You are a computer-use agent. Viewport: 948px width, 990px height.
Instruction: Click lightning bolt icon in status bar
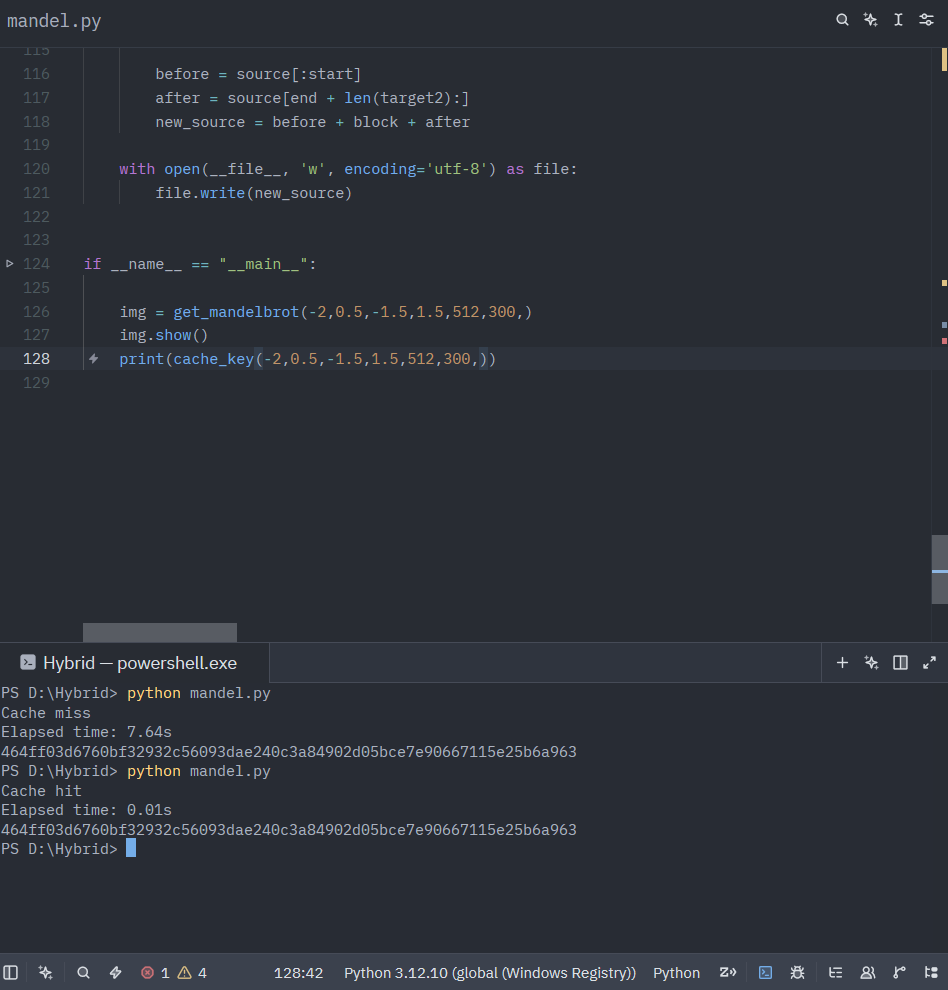116,972
